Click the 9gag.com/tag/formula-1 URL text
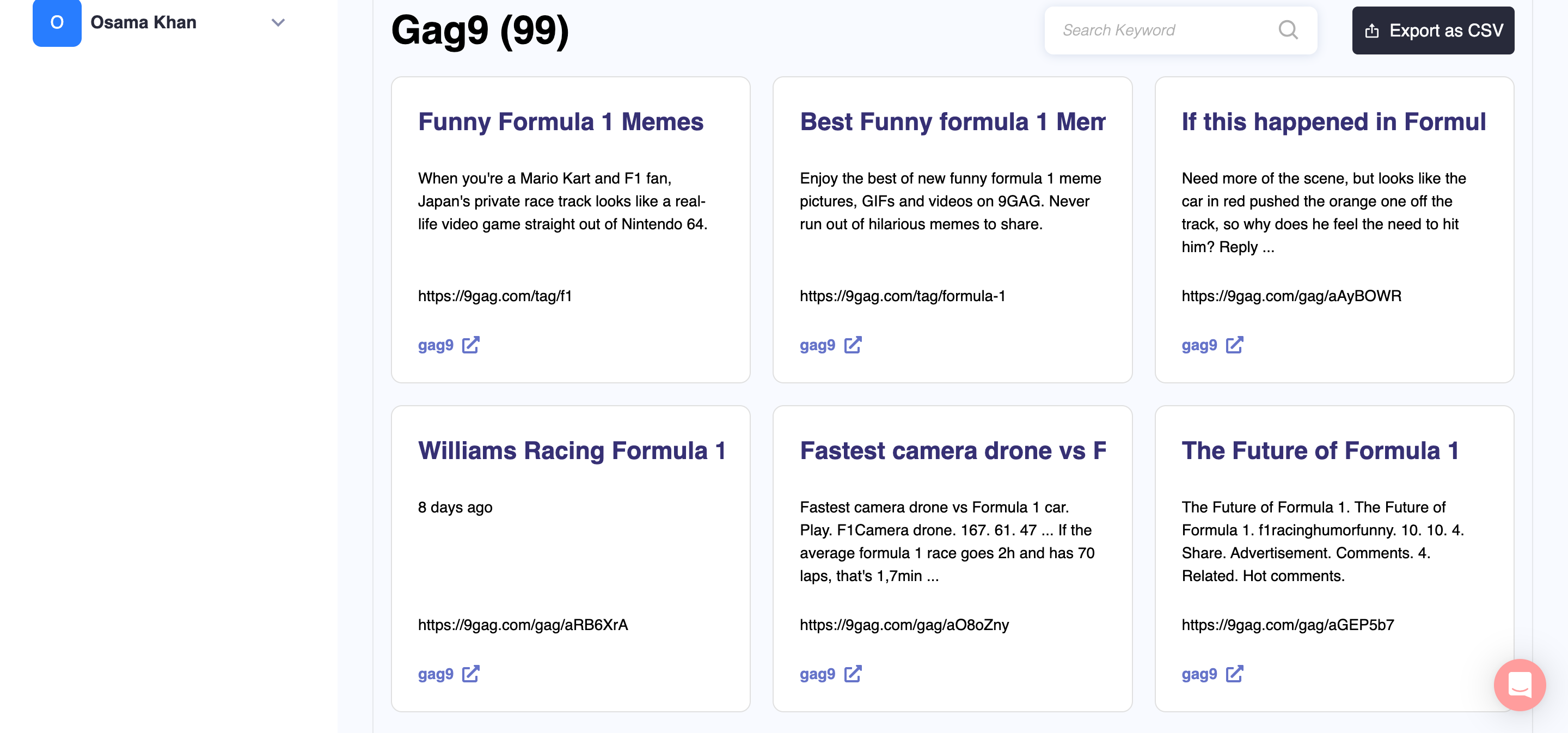 coord(902,296)
